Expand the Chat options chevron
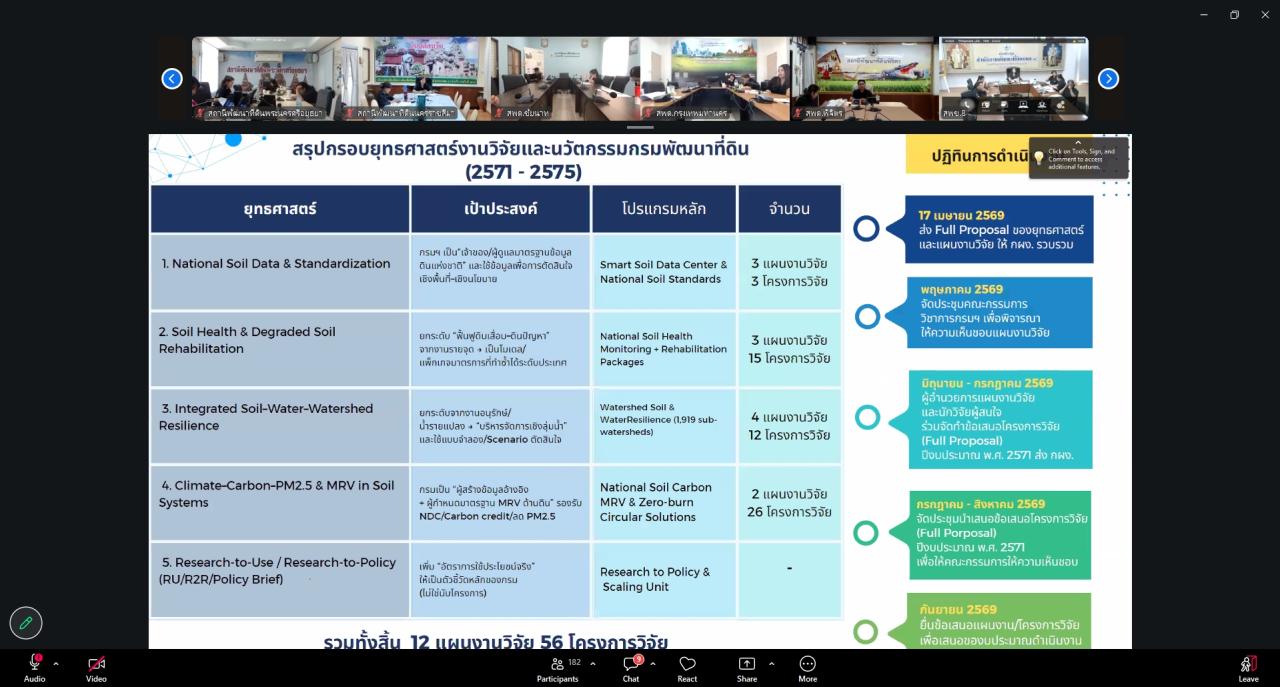The image size is (1280, 687). pos(653,663)
